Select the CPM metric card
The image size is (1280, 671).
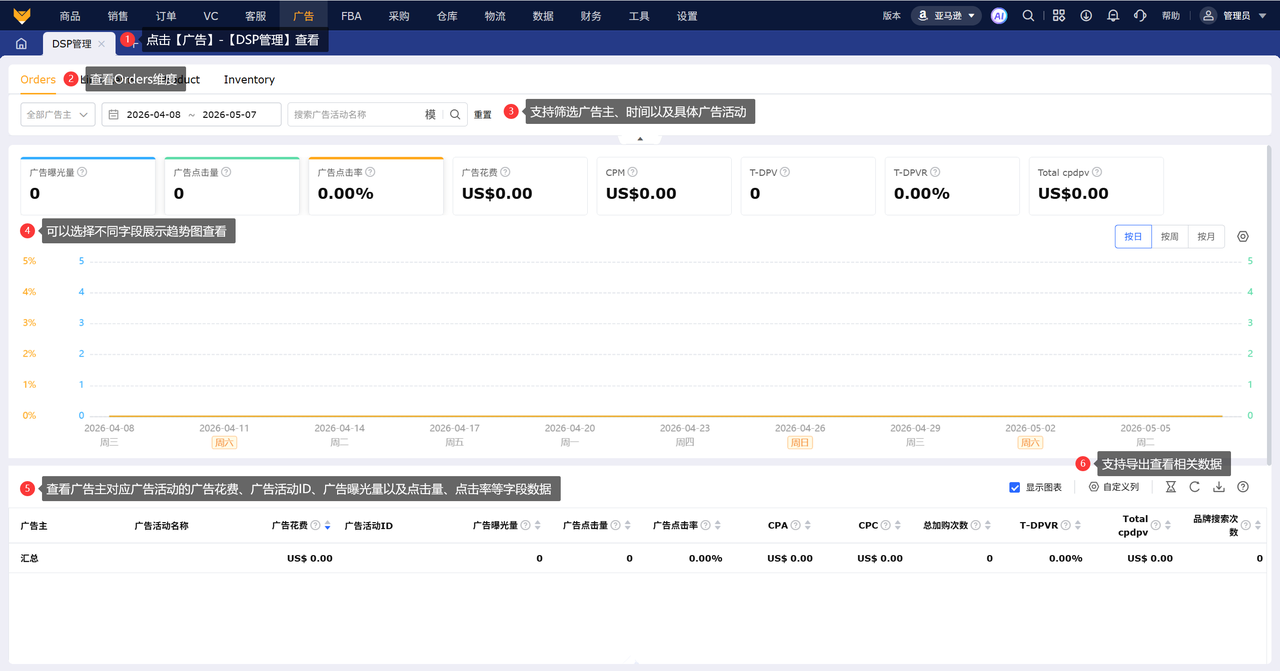tap(664, 186)
